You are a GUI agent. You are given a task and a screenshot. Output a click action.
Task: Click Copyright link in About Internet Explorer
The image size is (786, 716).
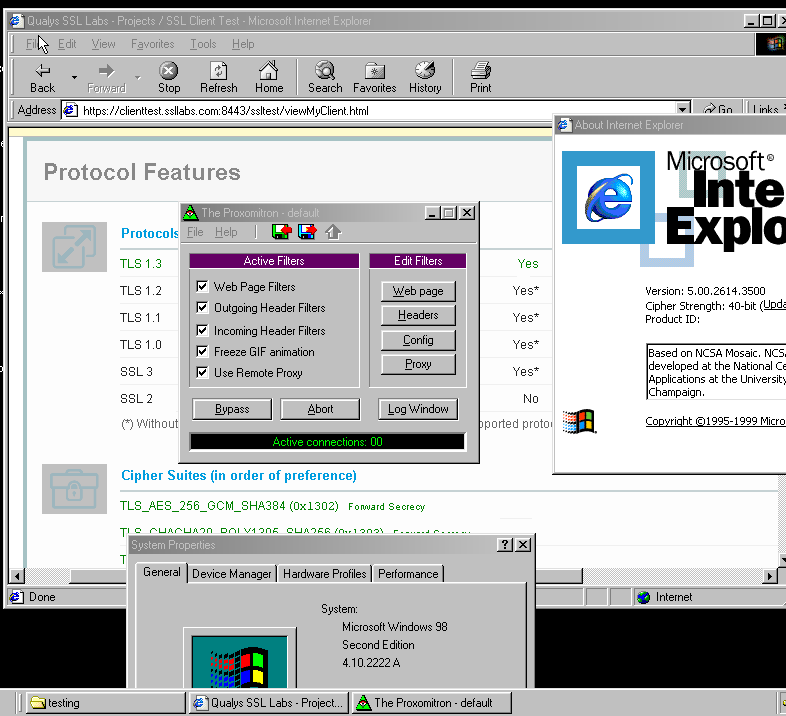[x=715, y=421]
